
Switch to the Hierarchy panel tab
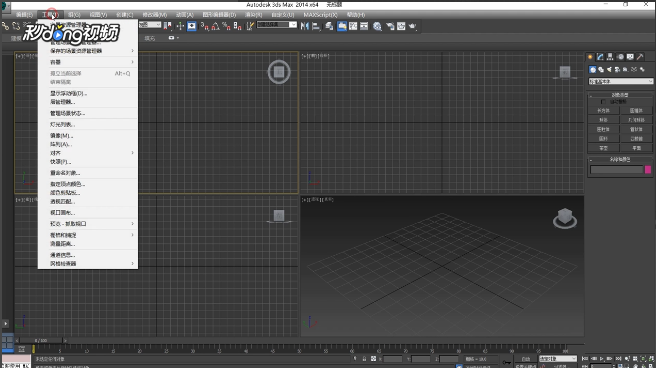(610, 56)
